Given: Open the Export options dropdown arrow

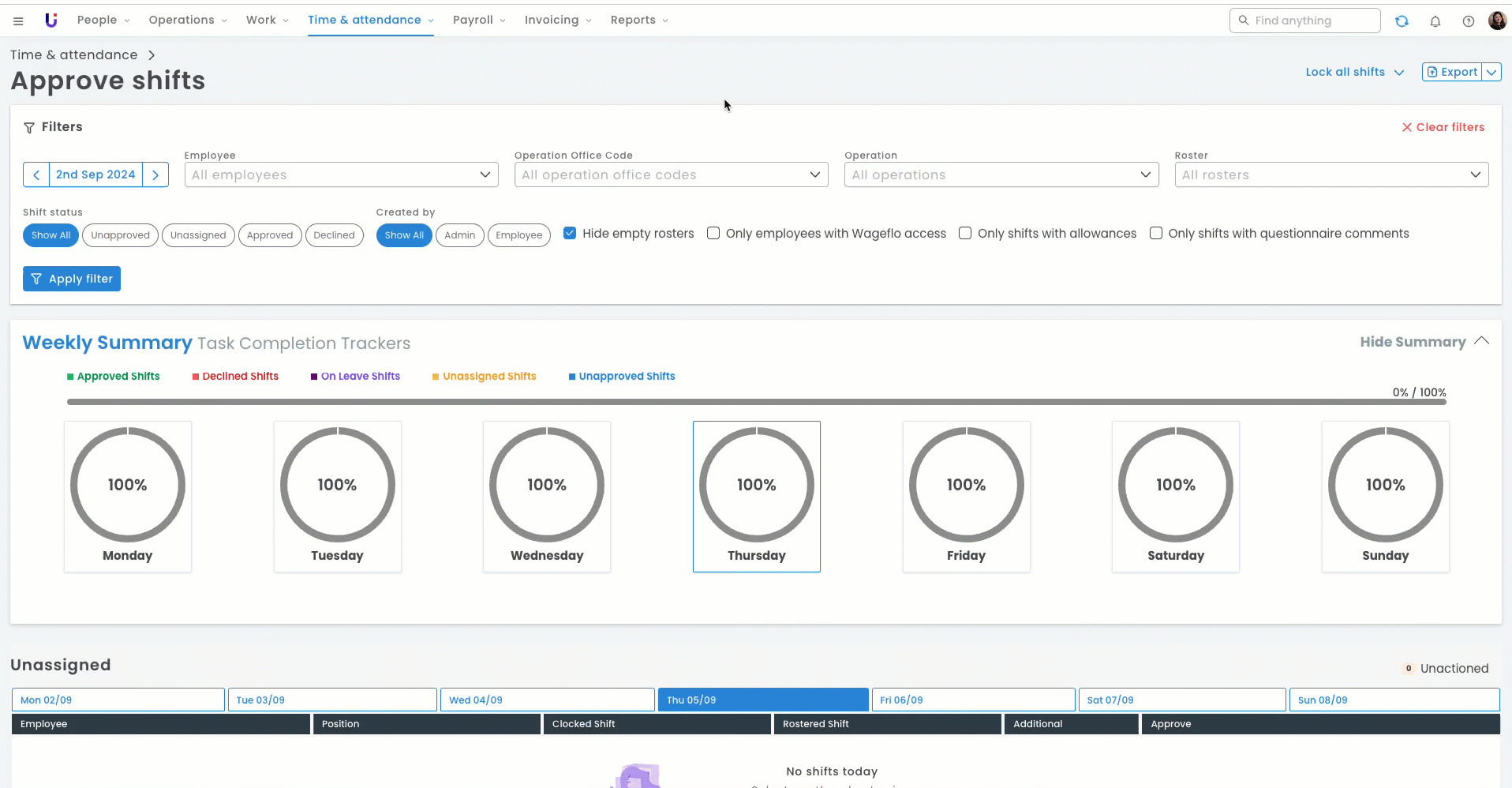Looking at the screenshot, I should [1491, 72].
